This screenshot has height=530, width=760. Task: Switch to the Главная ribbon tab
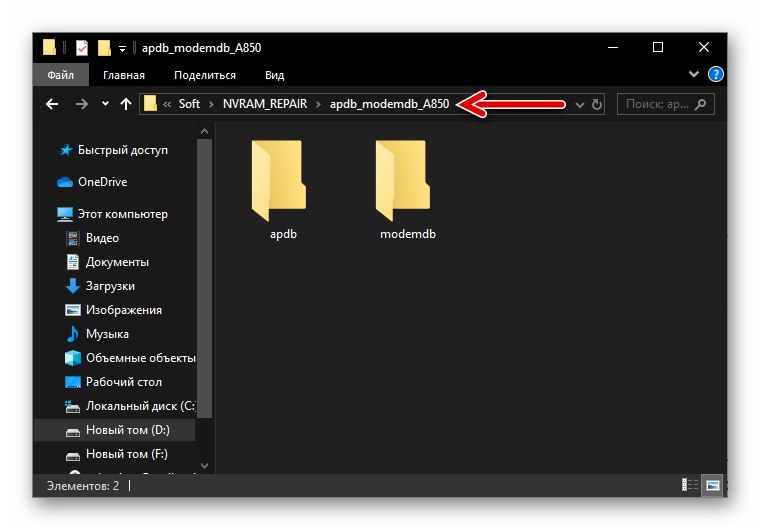click(124, 75)
